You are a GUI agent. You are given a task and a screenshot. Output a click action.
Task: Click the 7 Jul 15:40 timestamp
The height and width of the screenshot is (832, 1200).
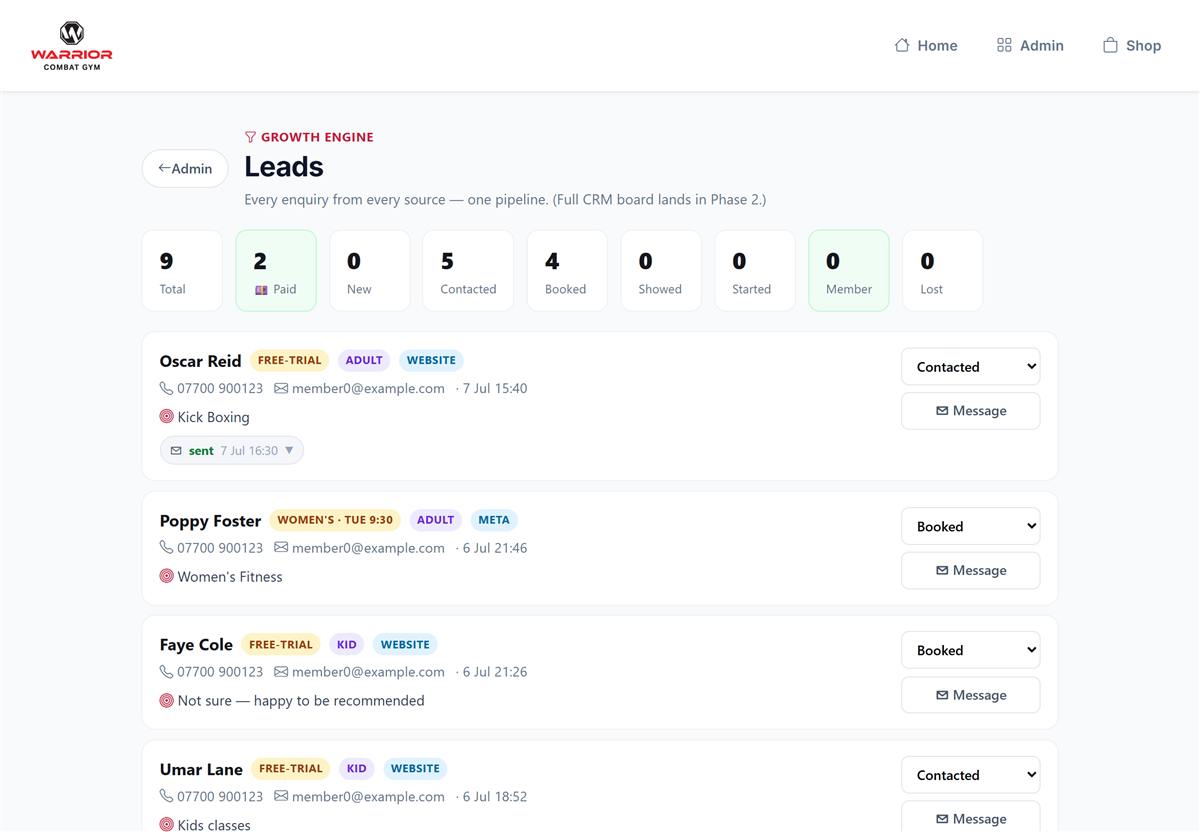point(495,388)
